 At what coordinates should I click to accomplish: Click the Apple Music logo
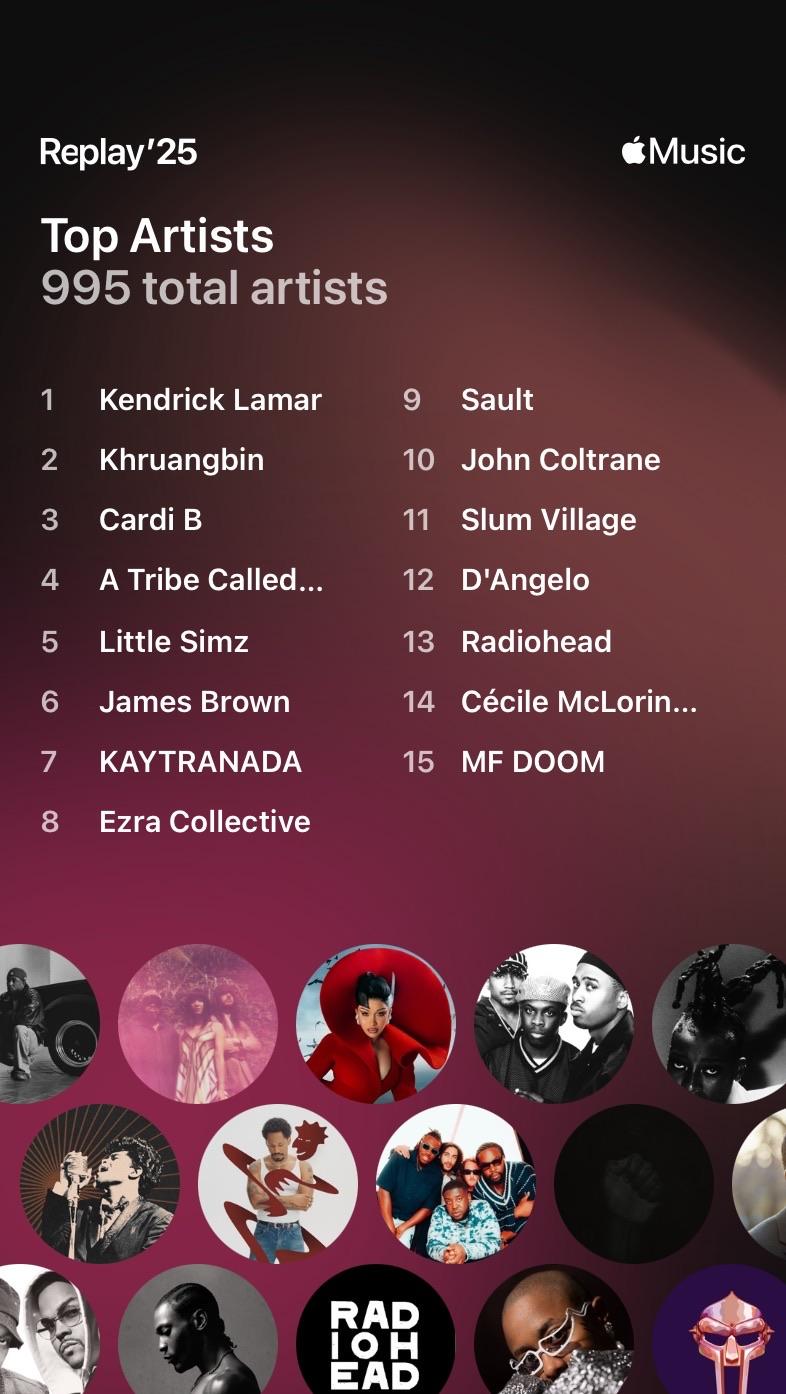pyautogui.click(x=683, y=152)
